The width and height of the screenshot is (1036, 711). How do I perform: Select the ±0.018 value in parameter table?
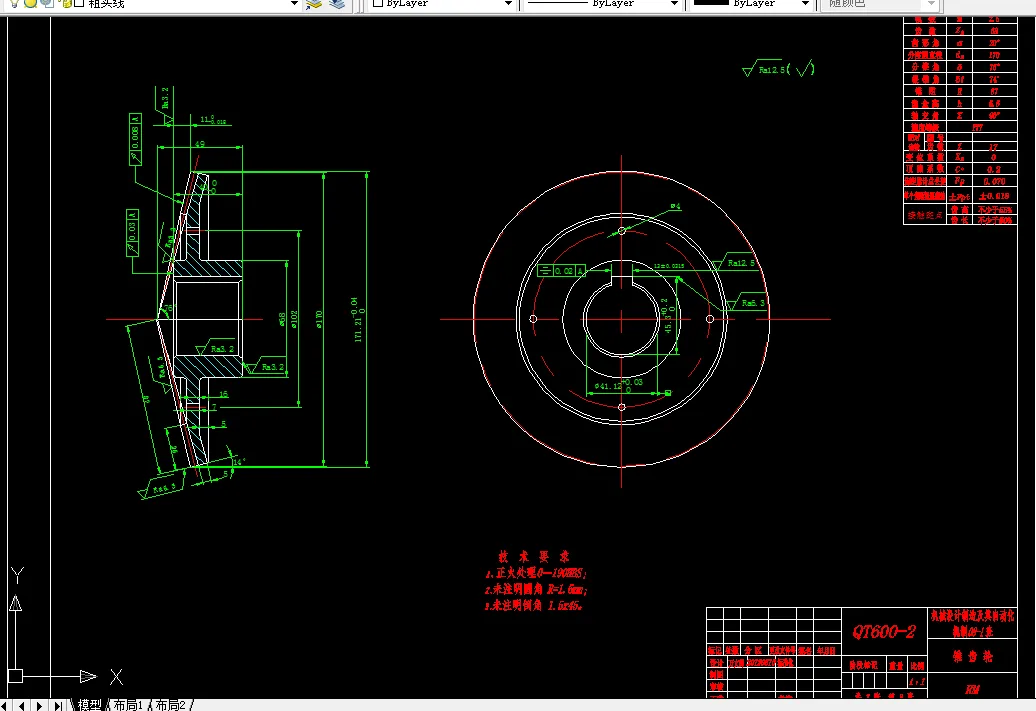[994, 196]
